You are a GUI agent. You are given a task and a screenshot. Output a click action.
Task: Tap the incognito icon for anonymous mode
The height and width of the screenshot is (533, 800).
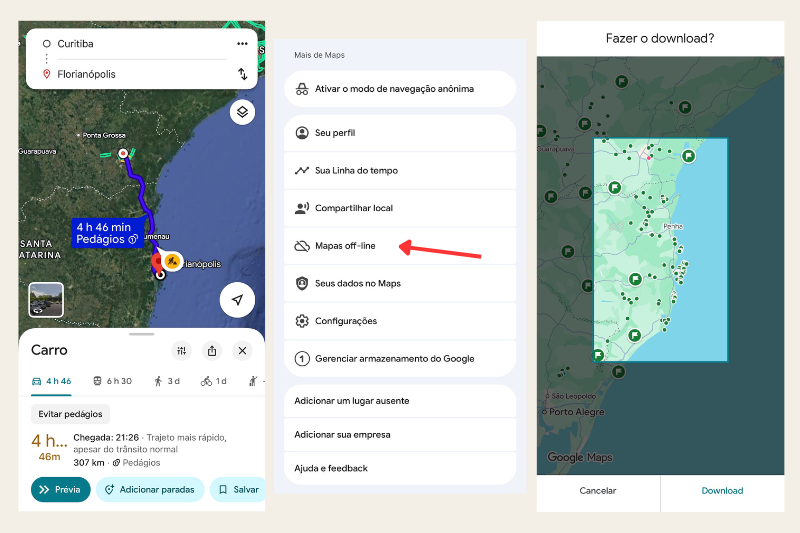point(302,89)
